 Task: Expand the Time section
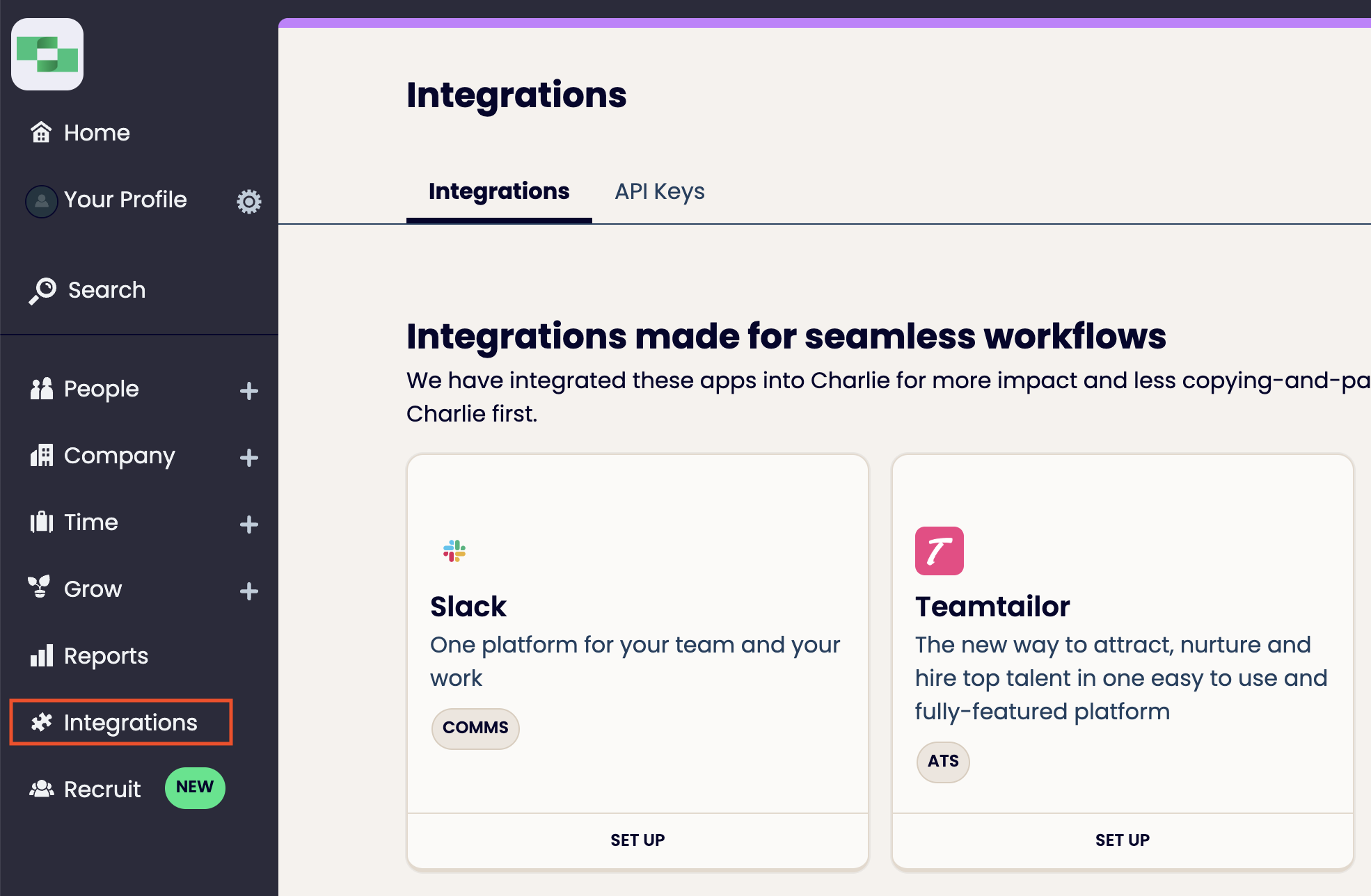click(248, 525)
